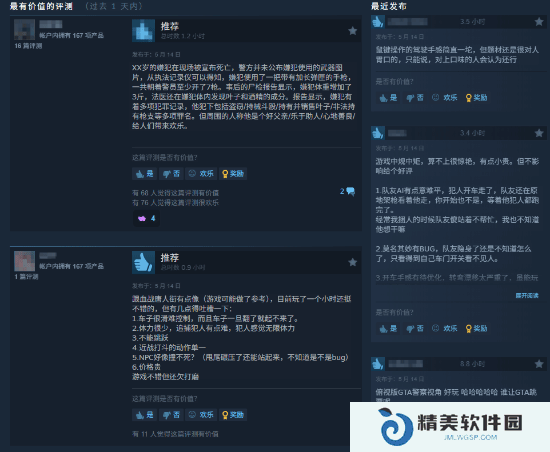Viewport: 550px width, 452px height.
Task: Vote 是 on the 3.5 小时 recent review
Action: pyautogui.click(x=388, y=97)
